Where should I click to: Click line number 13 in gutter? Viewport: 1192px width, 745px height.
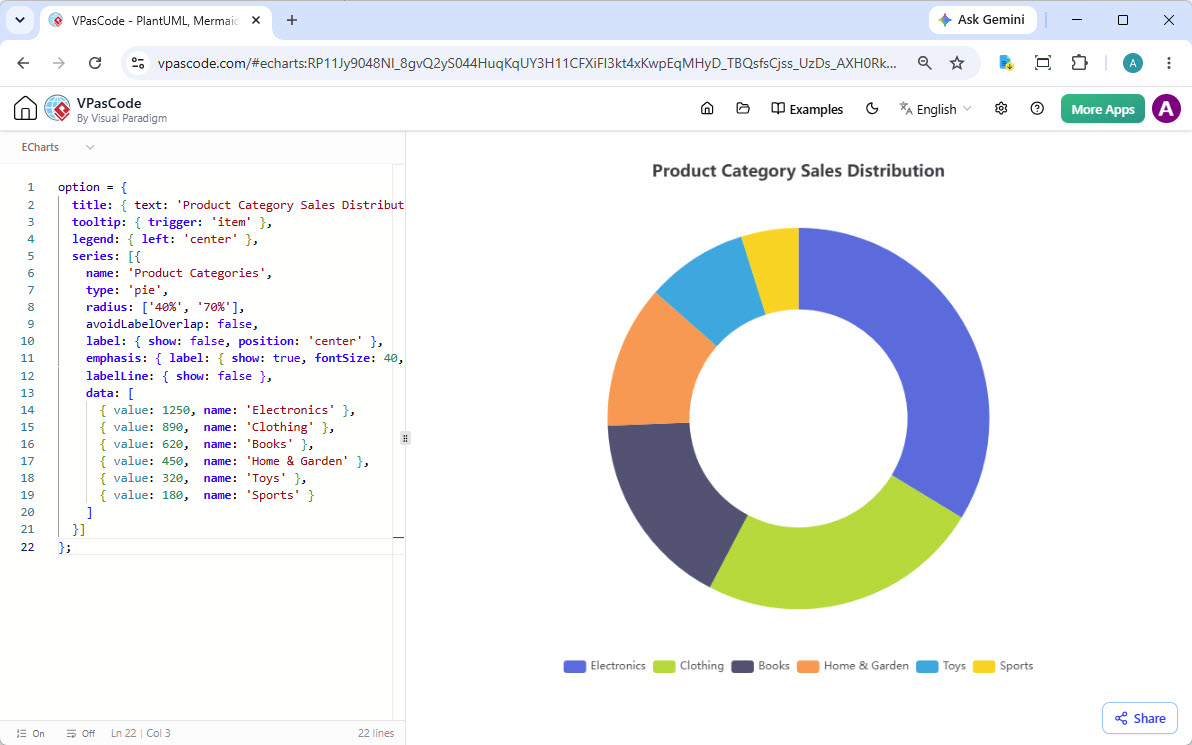pyautogui.click(x=27, y=393)
